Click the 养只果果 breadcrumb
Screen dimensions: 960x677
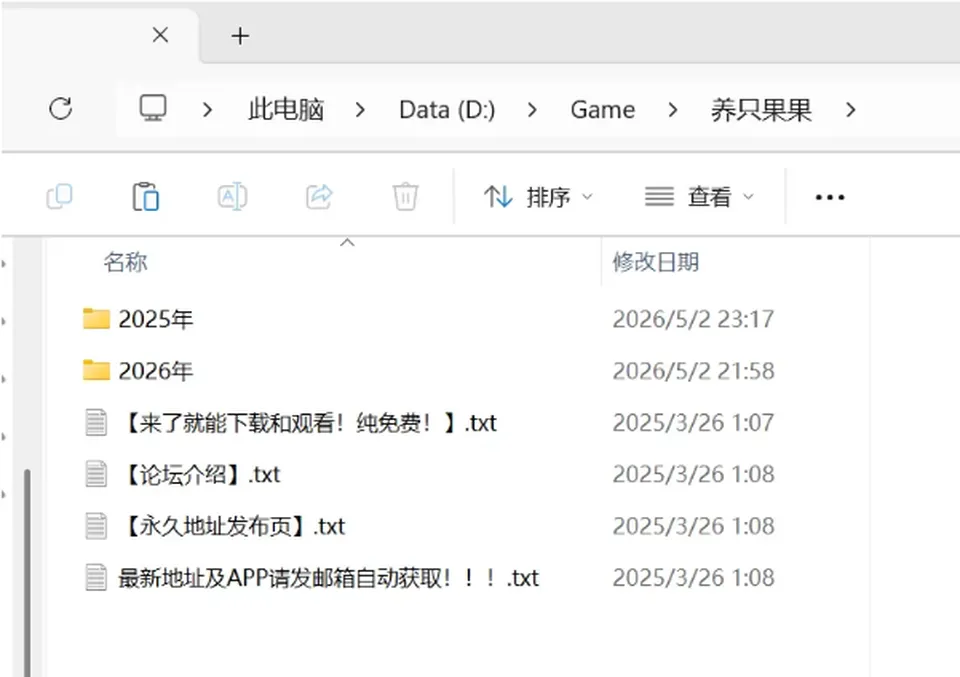pyautogui.click(x=761, y=110)
